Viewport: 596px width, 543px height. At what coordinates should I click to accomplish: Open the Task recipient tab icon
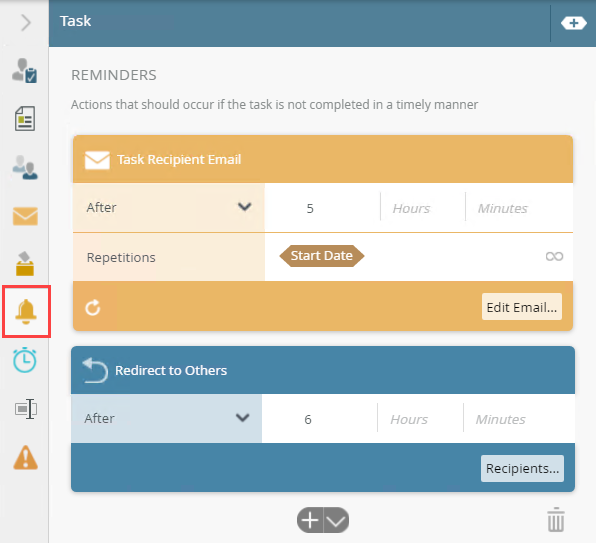25,71
